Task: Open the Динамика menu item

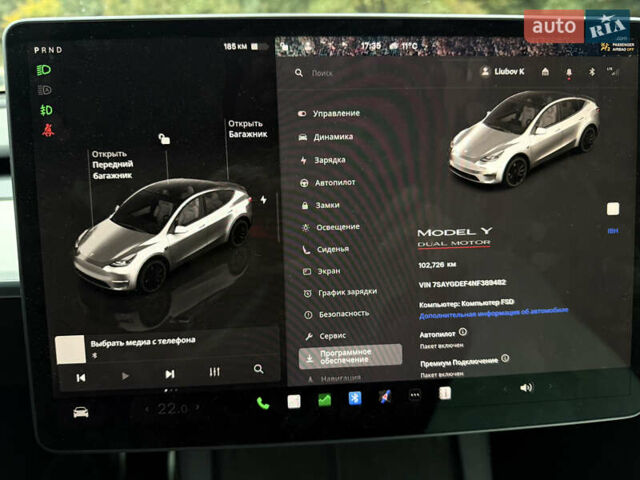Action: coord(326,137)
